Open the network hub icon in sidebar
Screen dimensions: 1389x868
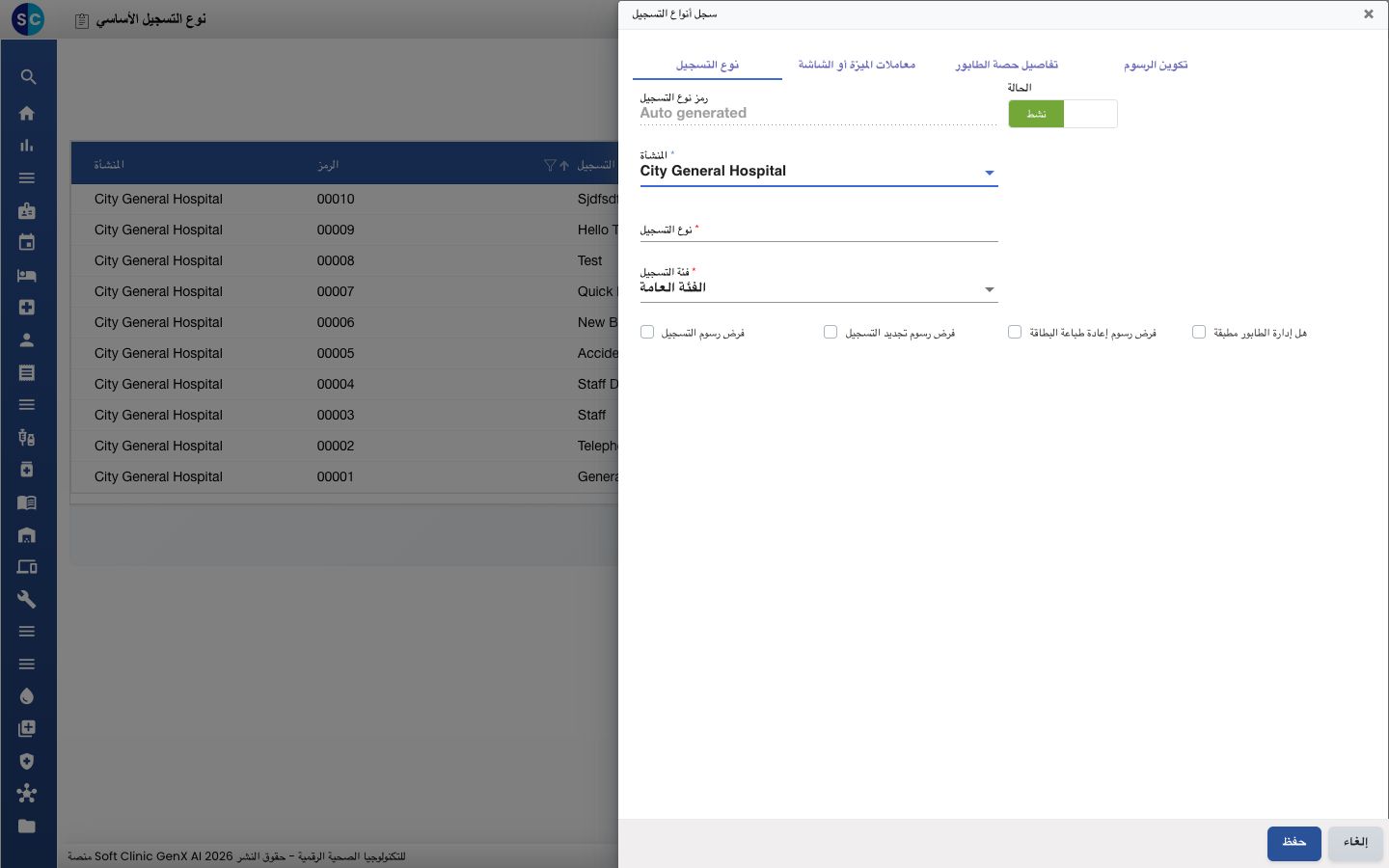[27, 794]
